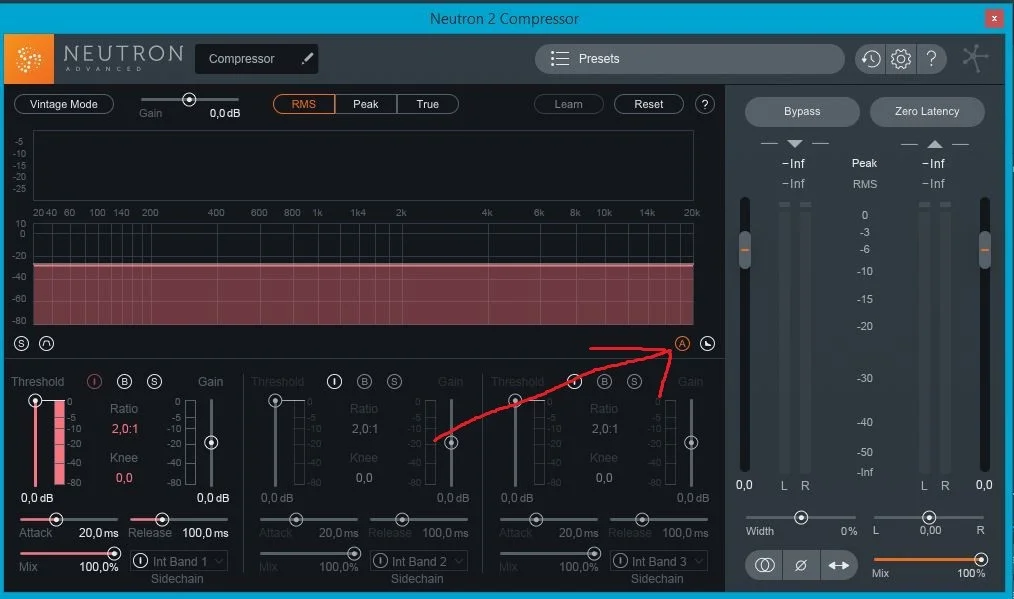Click the header question mark help icon
Screen dimensions: 1014x599
pos(931,59)
